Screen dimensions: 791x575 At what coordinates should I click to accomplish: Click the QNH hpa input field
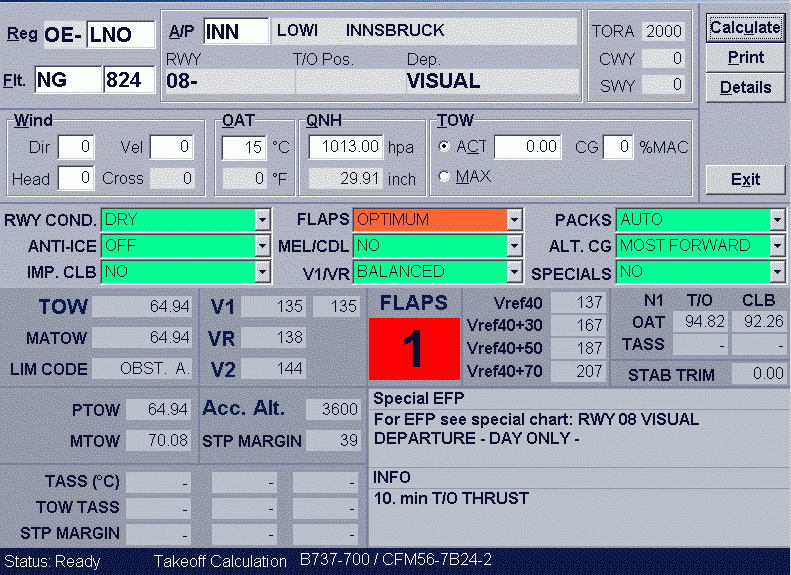click(x=346, y=148)
